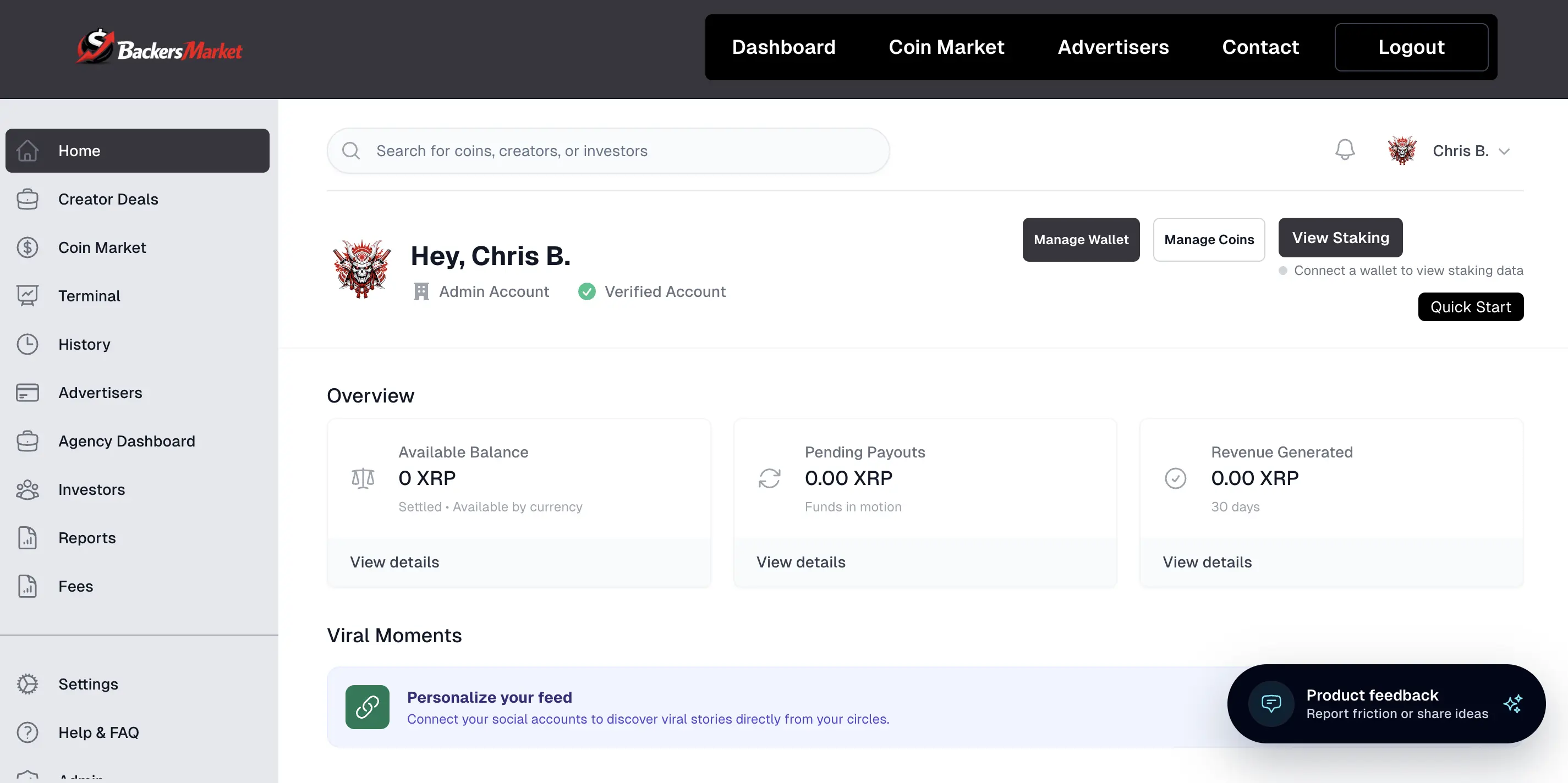This screenshot has height=783, width=1568.
Task: Go to Advertisers in top navigation
Action: point(1112,47)
